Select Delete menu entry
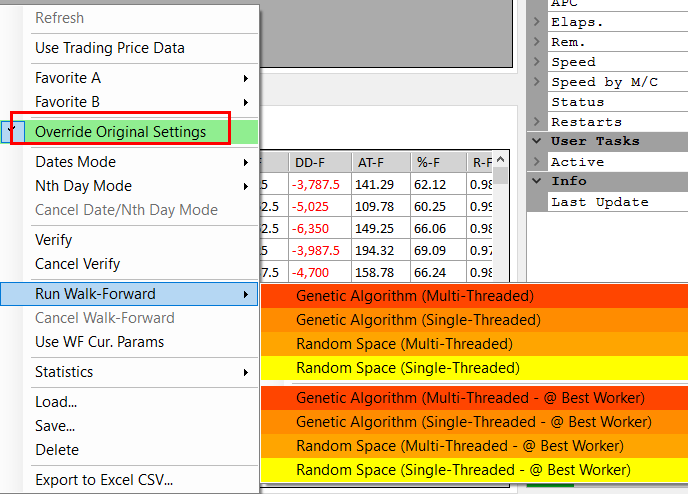The image size is (688, 494). pyautogui.click(x=57, y=450)
